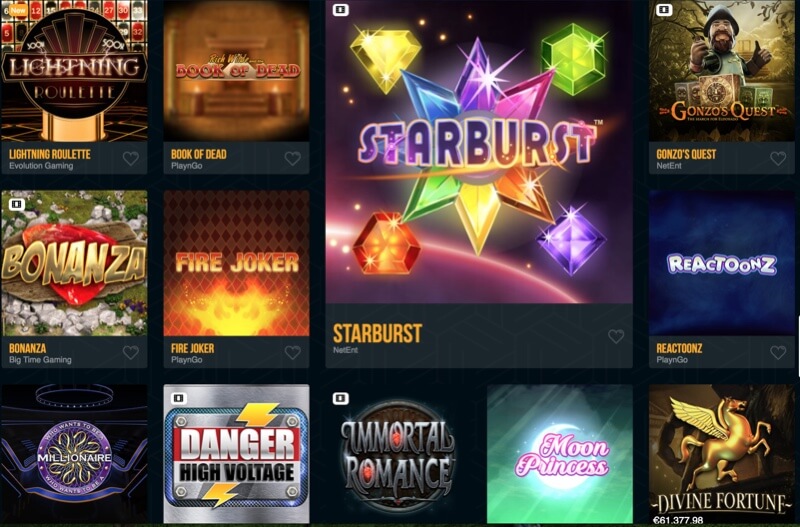Click slot badge icon on Bonanza thumbnail

[x=17, y=205]
